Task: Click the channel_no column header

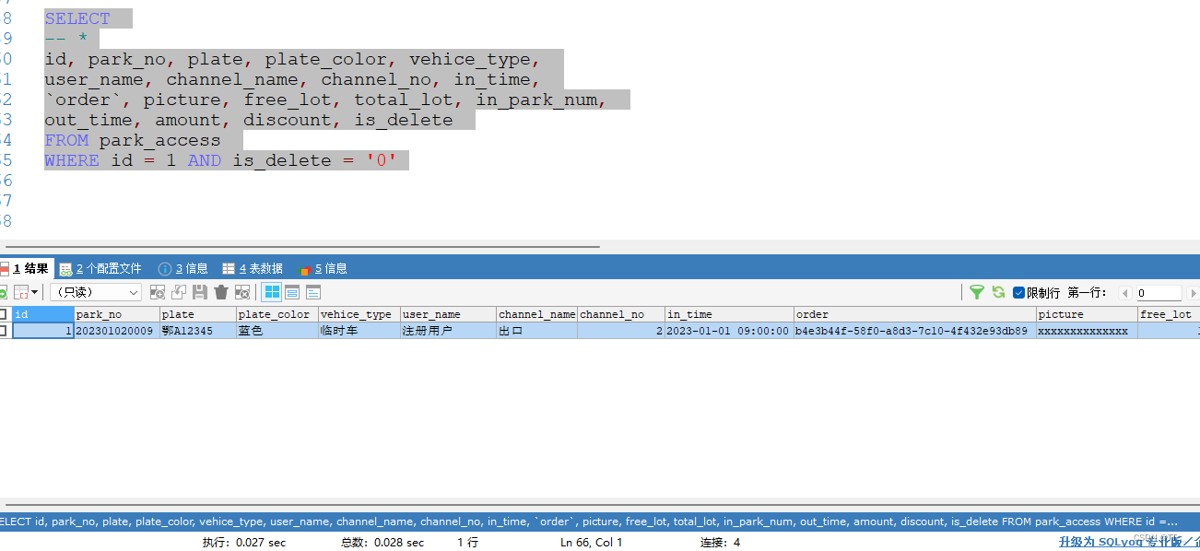Action: (x=621, y=314)
